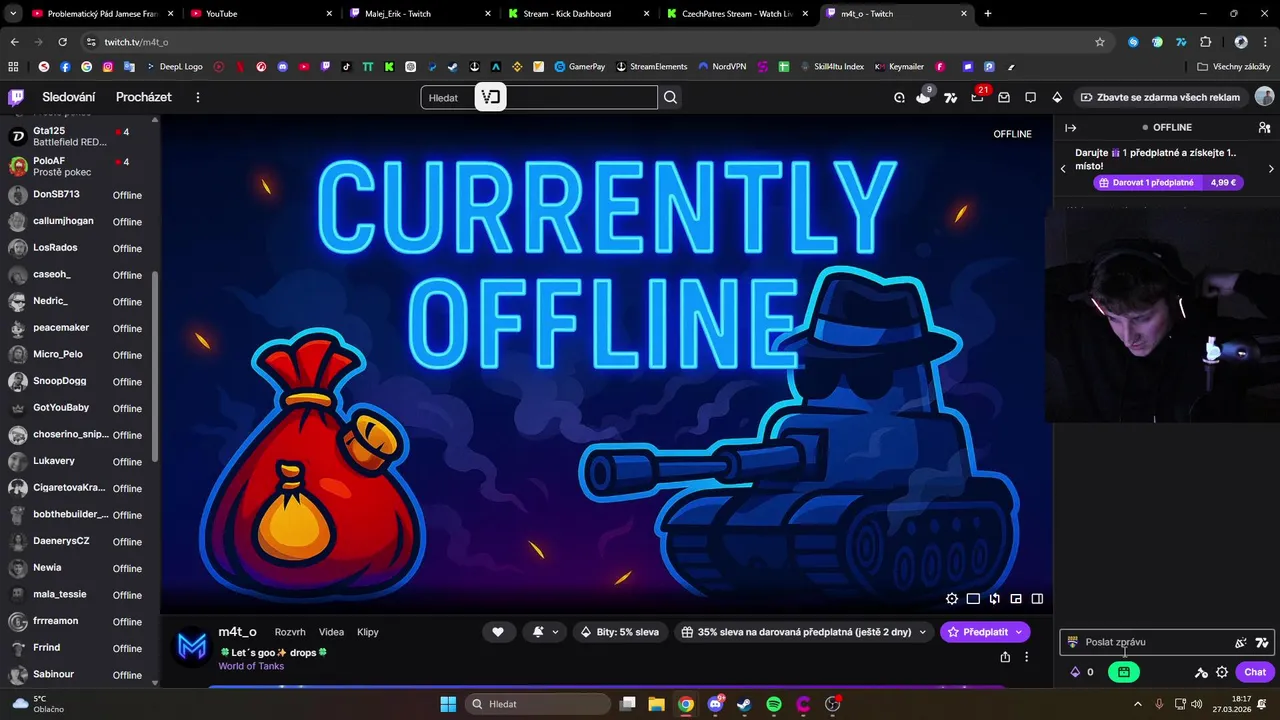Open Všechny záložky bookmarks folder
1280x720 pixels.
point(1233,67)
